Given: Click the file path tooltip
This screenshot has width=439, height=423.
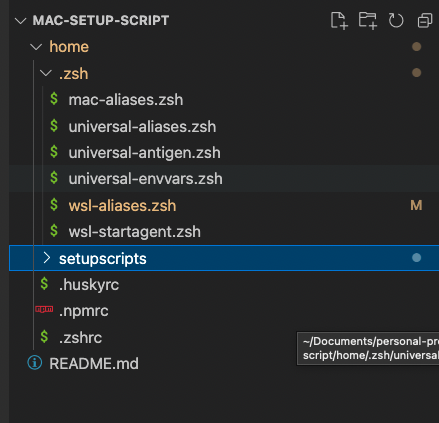Looking at the screenshot, I should click(368, 349).
